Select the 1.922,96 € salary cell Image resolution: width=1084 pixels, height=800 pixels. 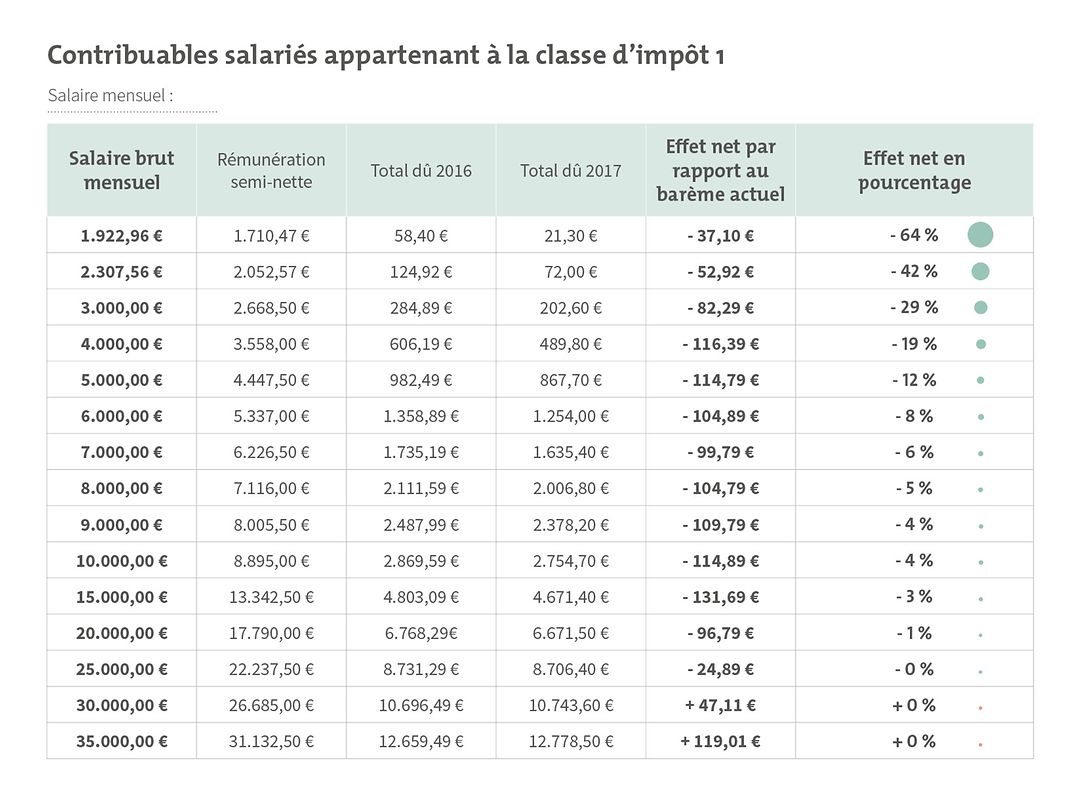(x=121, y=236)
